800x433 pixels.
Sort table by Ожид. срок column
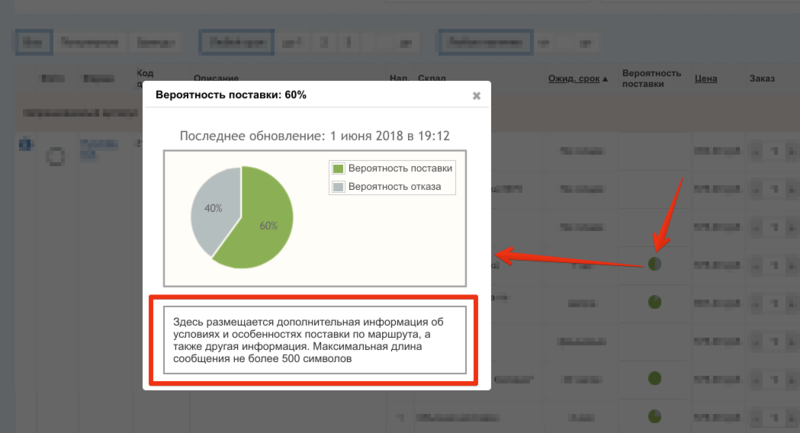pos(572,79)
